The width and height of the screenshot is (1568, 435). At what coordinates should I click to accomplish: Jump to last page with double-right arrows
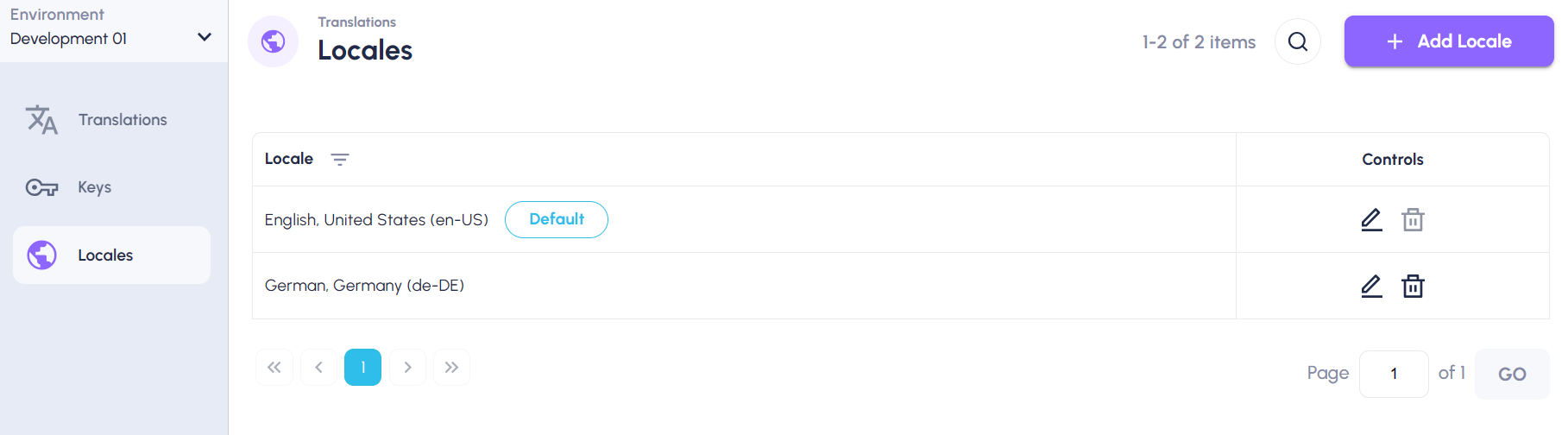451,367
